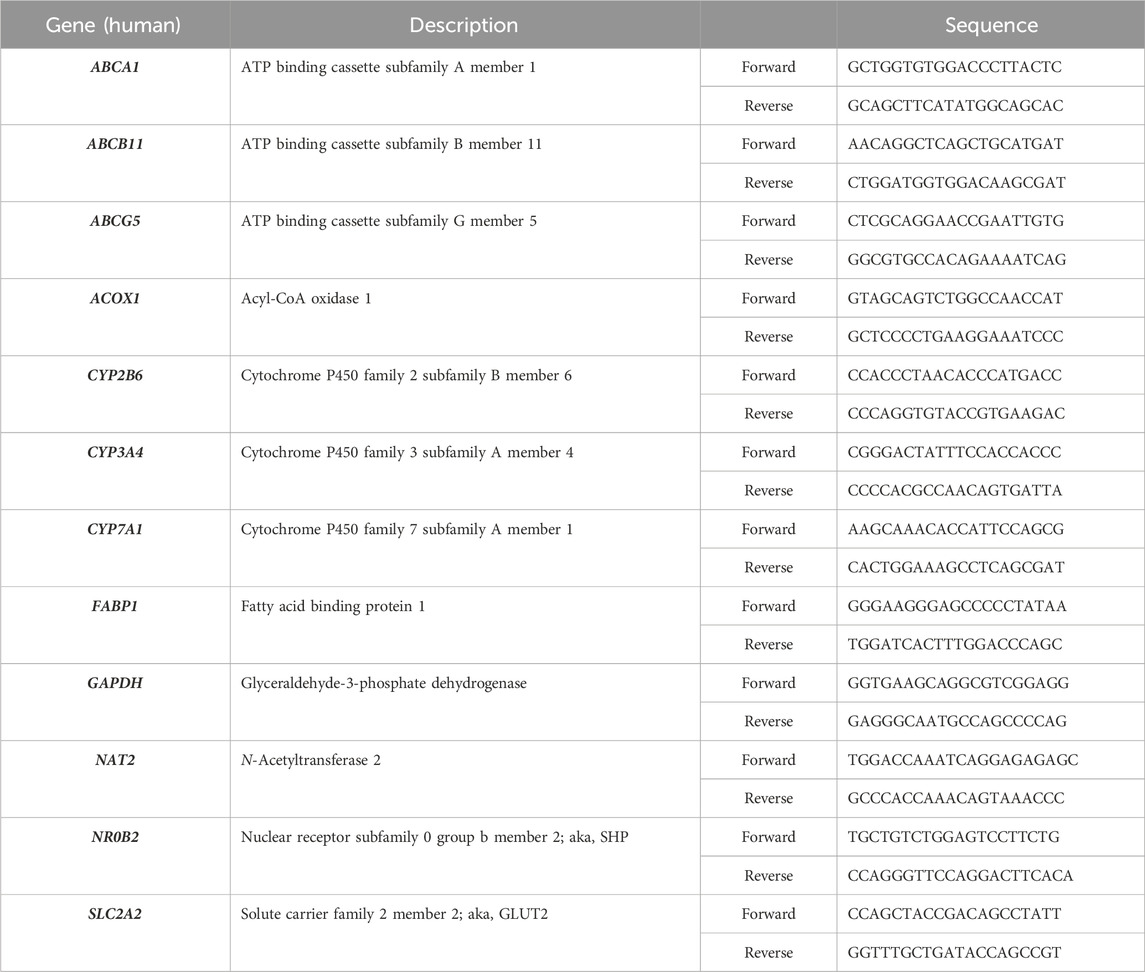Click sequence TGGATCACTTTGGACCCAGC
Viewport: 1145px width, 972px height.
954,644
